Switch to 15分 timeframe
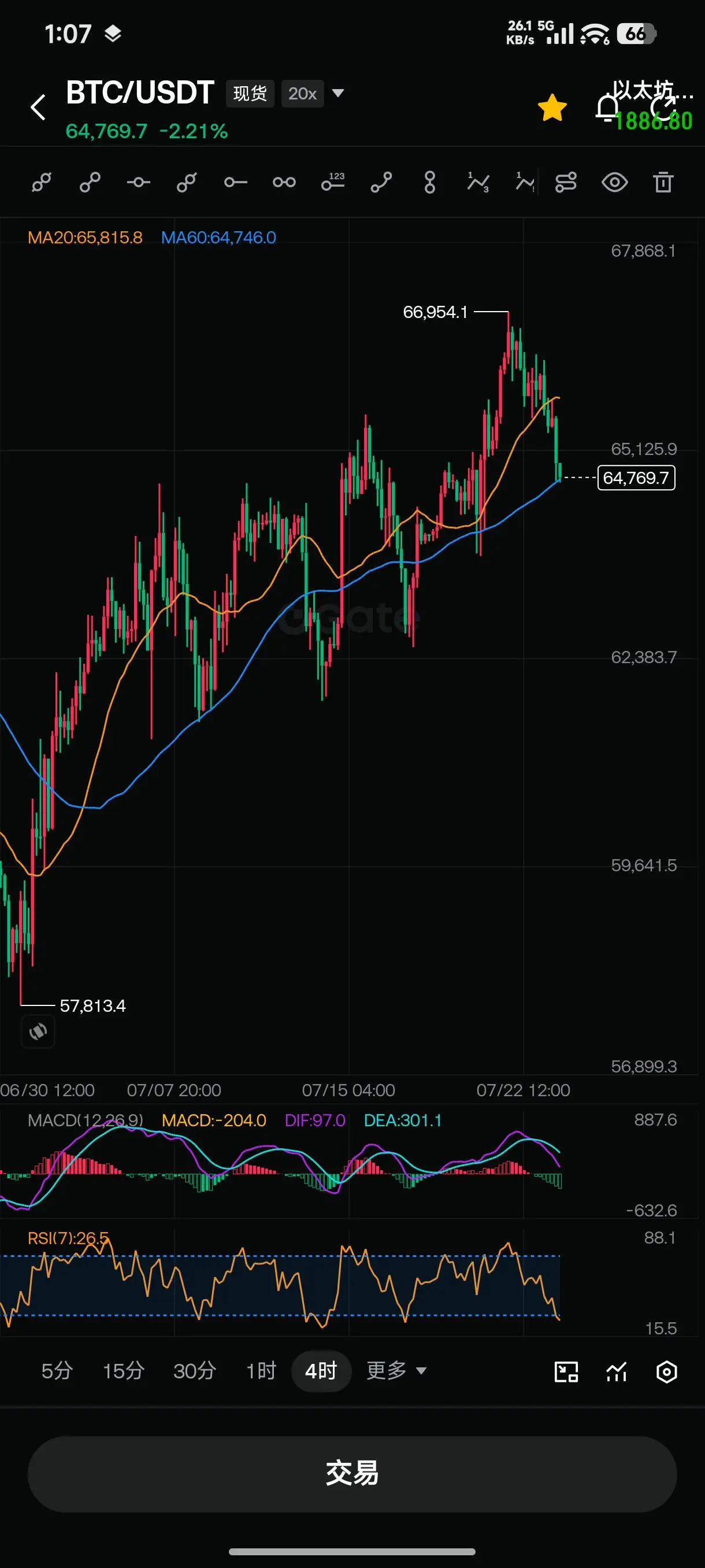Viewport: 705px width, 1568px height. (x=124, y=1371)
